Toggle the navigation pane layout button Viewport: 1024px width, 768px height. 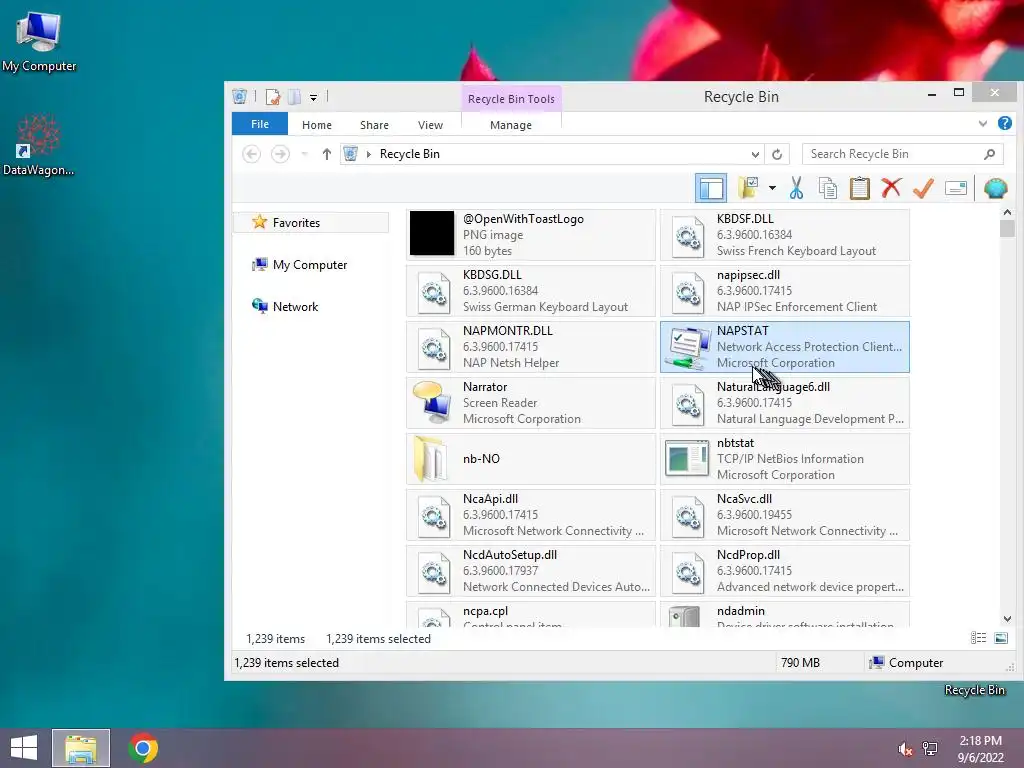click(x=711, y=188)
